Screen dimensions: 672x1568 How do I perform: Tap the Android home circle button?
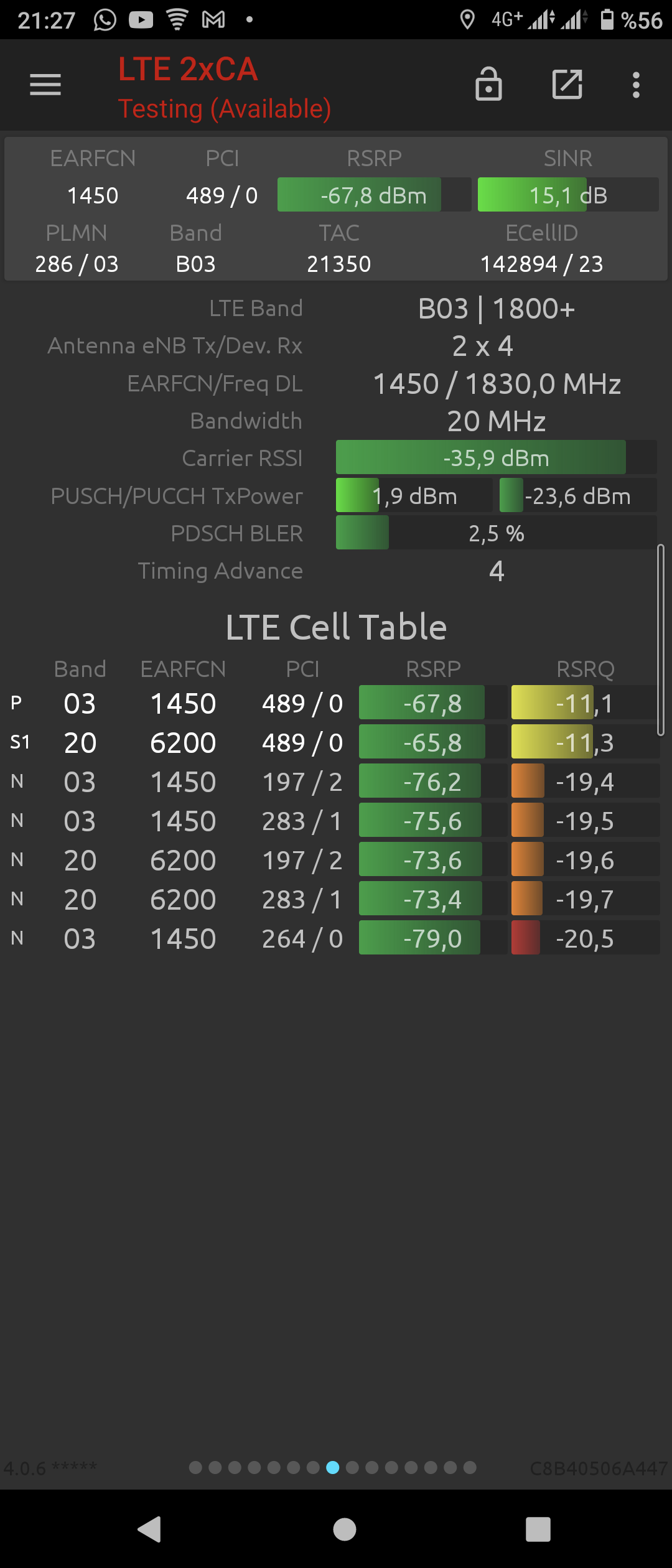tap(345, 1529)
